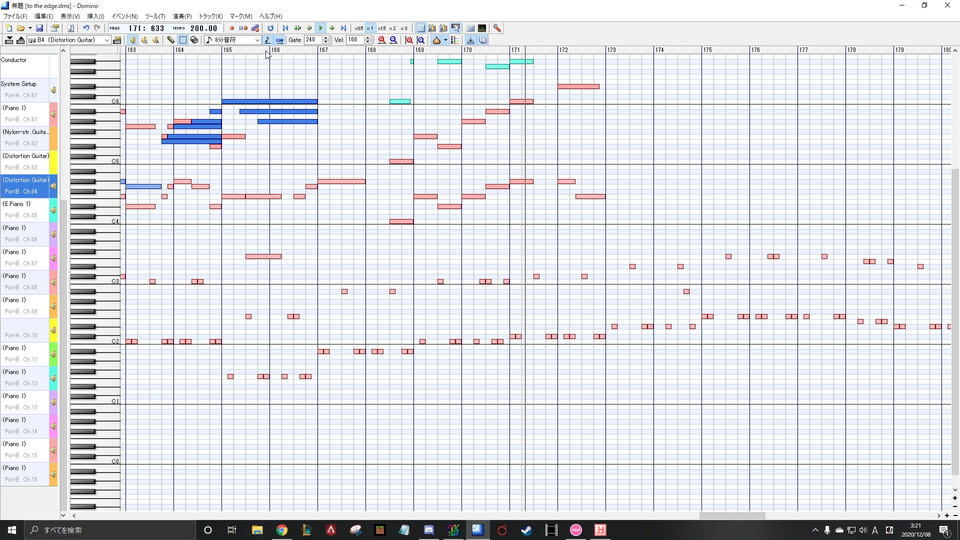Click measure 172 in the ruler

563,50
